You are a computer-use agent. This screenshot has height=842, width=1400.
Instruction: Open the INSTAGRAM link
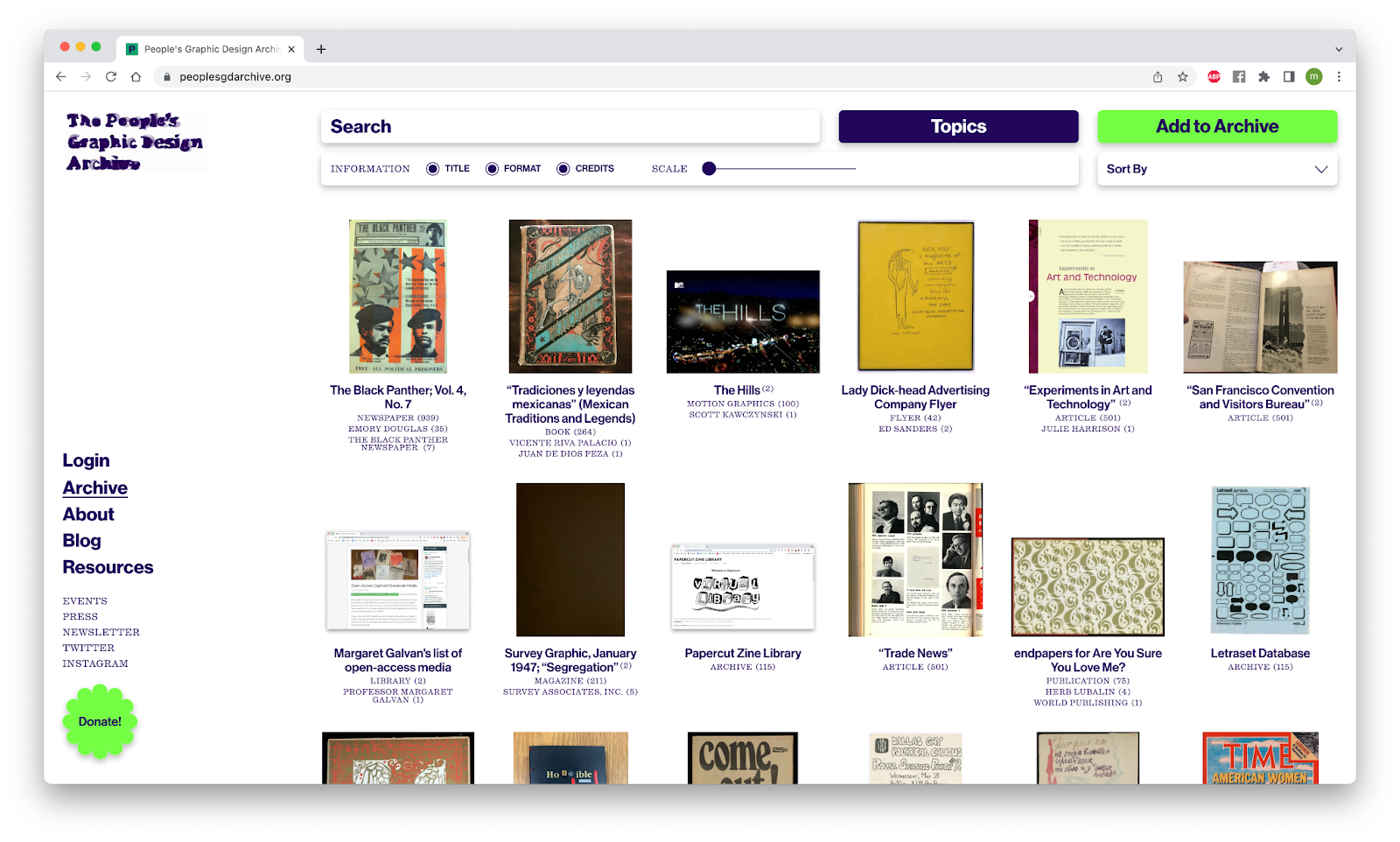click(95, 664)
